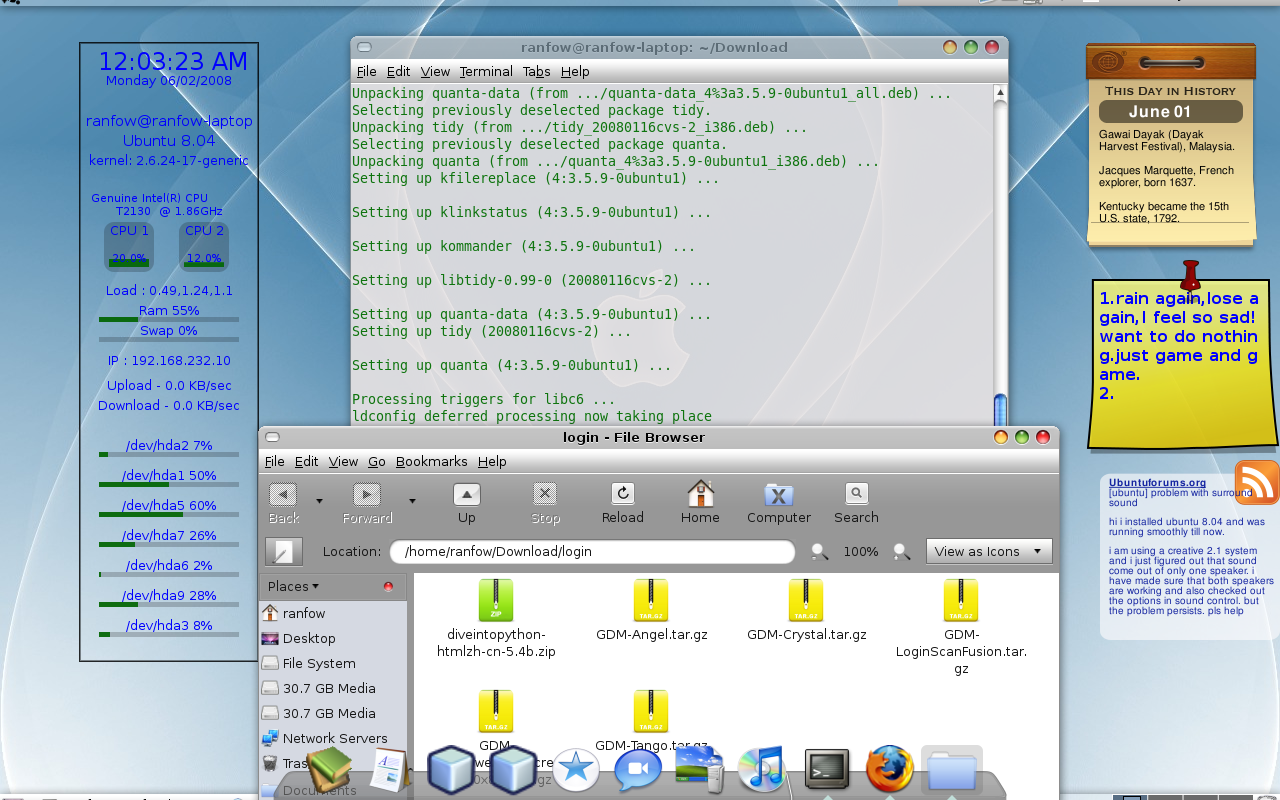Open Computer from the File Browser toolbar

pos(779,503)
